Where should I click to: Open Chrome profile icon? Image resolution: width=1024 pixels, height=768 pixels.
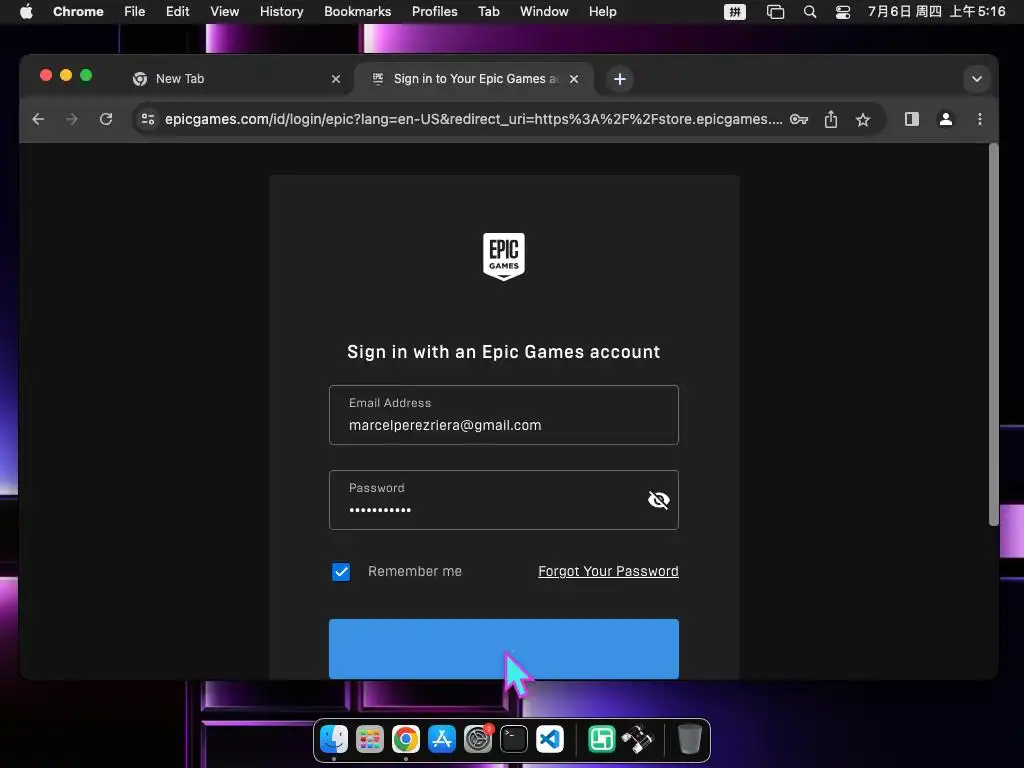[945, 119]
